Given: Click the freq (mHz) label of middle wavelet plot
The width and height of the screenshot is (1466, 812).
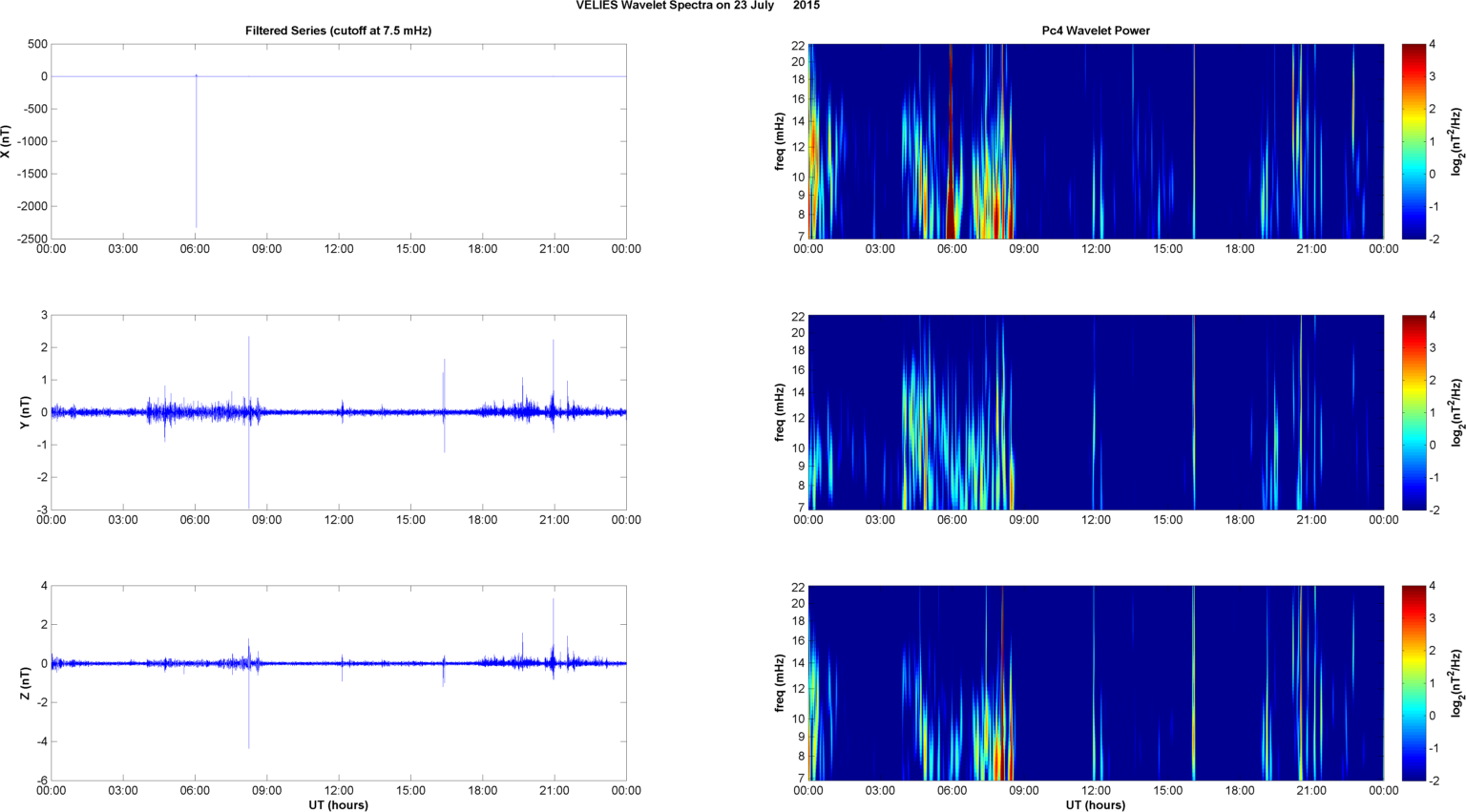Looking at the screenshot, I should point(780,412).
